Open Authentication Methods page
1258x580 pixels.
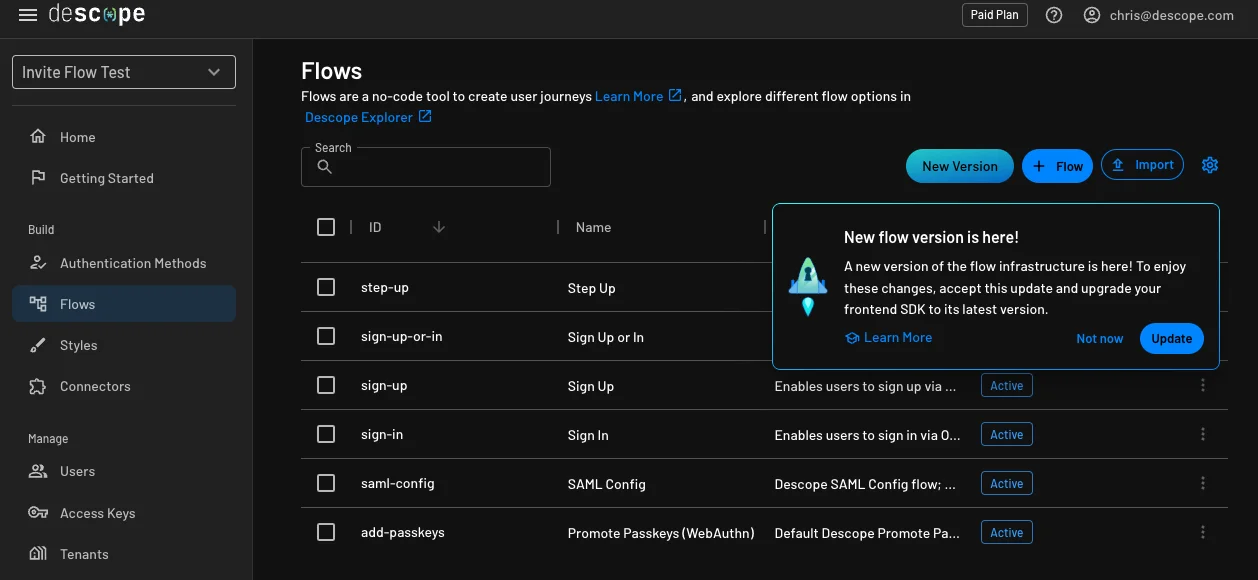[x=124, y=263]
